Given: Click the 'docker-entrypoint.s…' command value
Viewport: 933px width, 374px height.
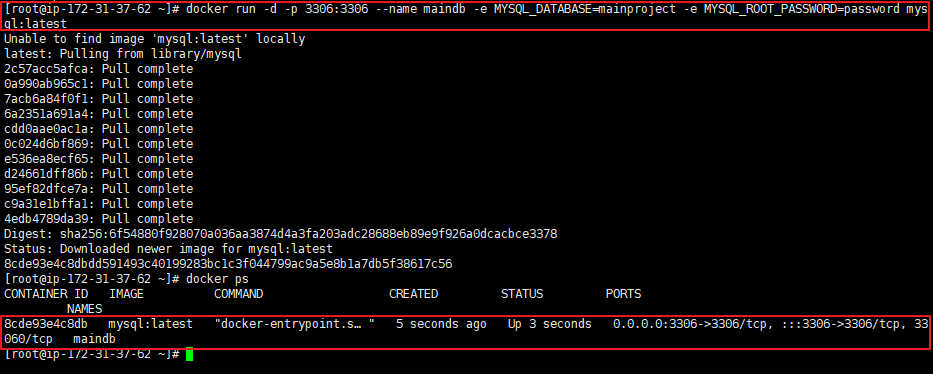Looking at the screenshot, I should click(295, 324).
